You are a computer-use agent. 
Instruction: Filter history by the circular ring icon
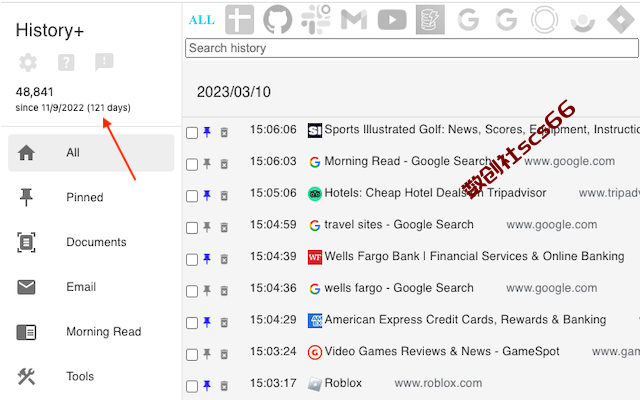[x=544, y=20]
